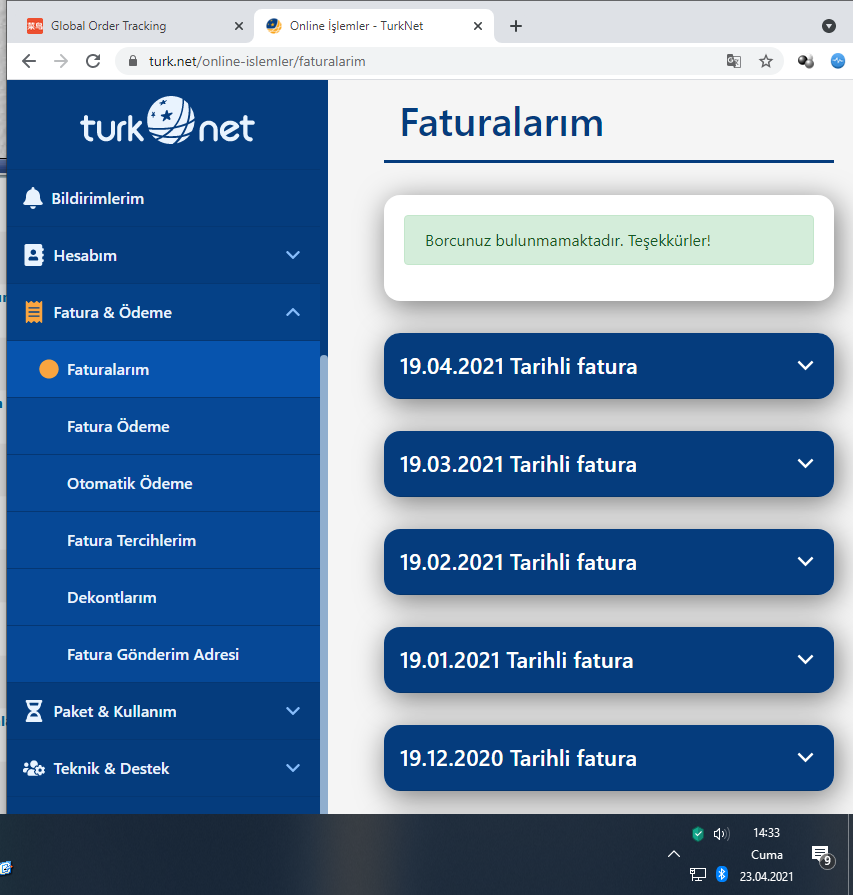The width and height of the screenshot is (853, 895).
Task: Click Hesabım menu label
Action: (85, 256)
